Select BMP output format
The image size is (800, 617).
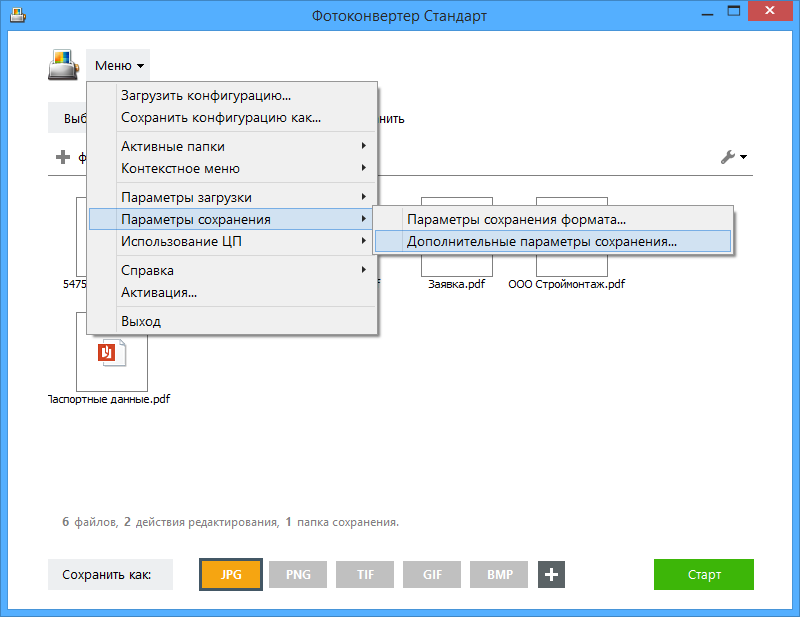(499, 575)
